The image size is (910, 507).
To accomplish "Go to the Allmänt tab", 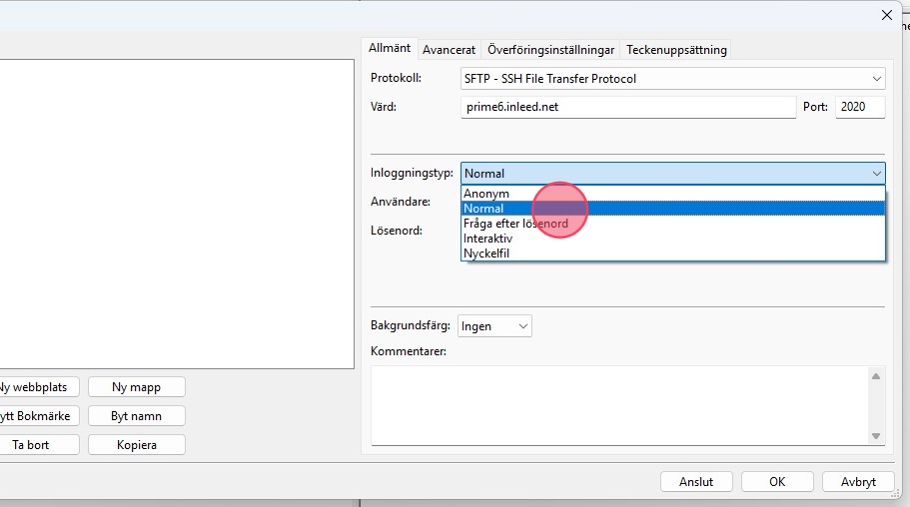I will click(389, 48).
